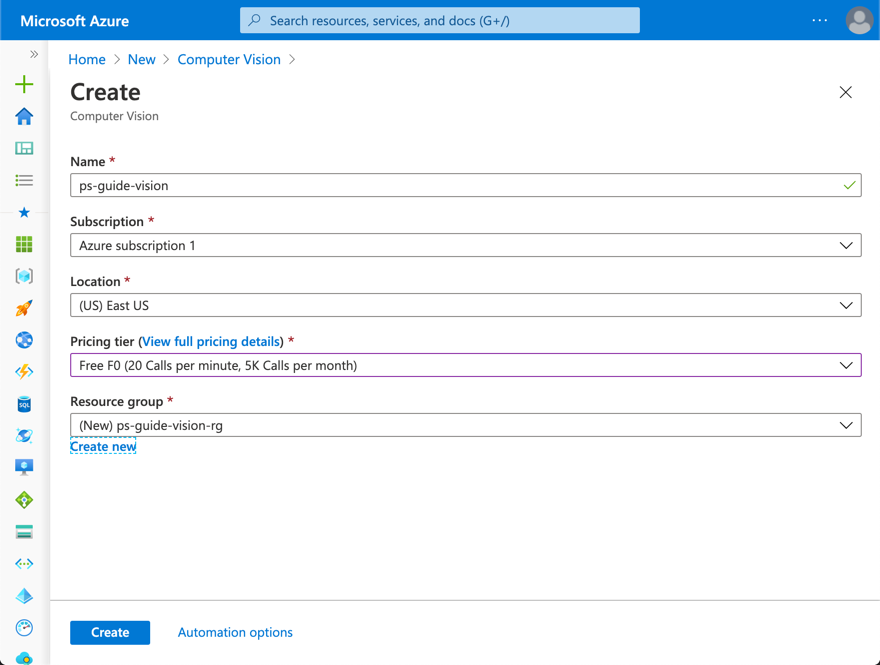Image resolution: width=880 pixels, height=665 pixels.
Task: Navigate to Computer Vision breadcrumb
Action: 229,60
